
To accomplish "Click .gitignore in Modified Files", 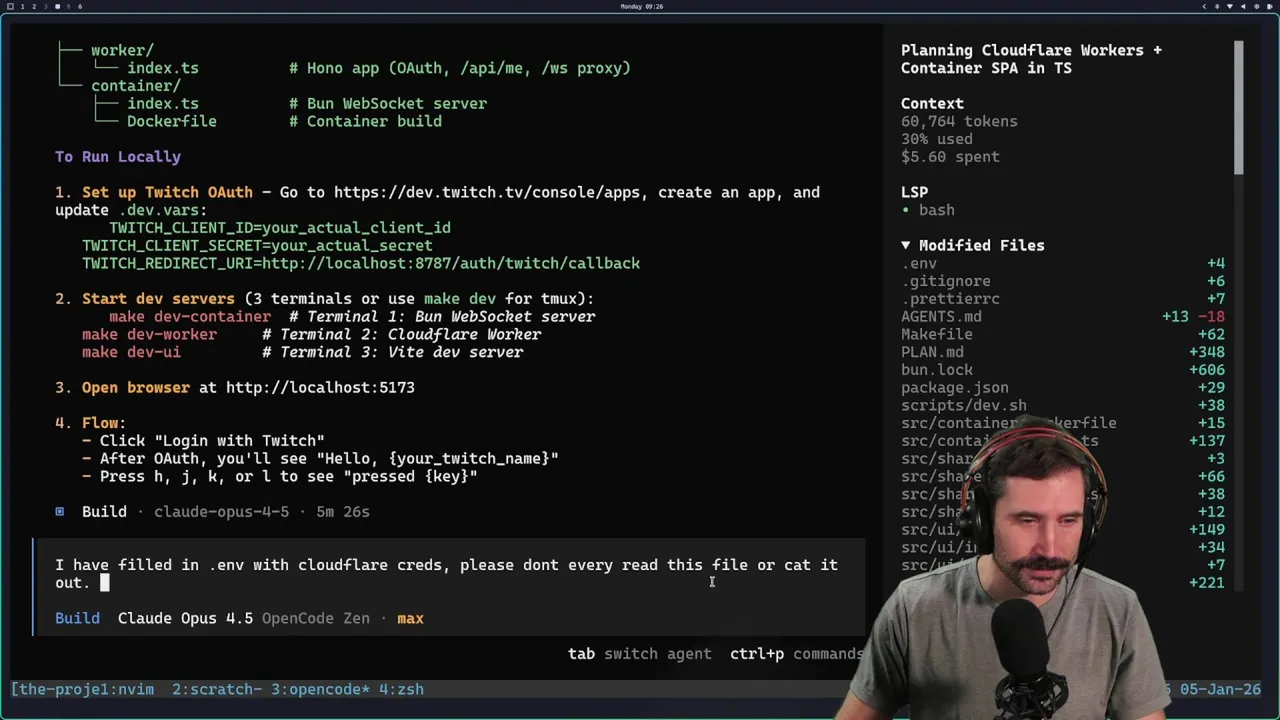I will [945, 281].
